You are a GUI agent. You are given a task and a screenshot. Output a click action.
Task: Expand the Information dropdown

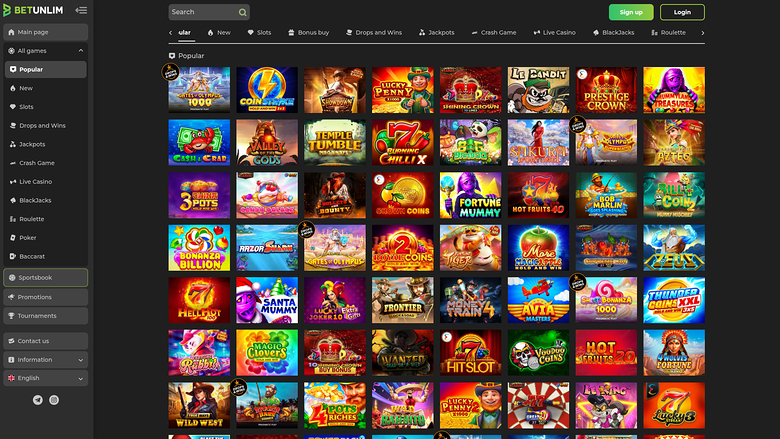click(46, 359)
